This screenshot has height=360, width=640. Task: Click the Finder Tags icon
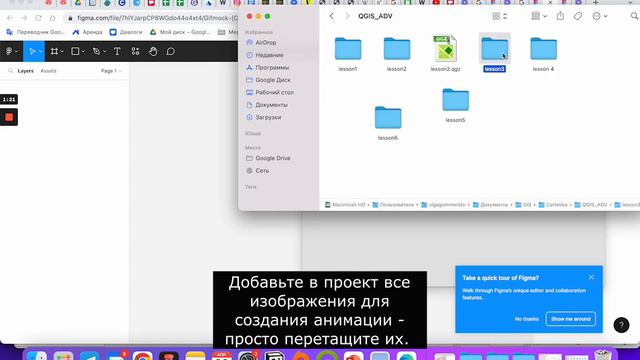[x=578, y=16]
